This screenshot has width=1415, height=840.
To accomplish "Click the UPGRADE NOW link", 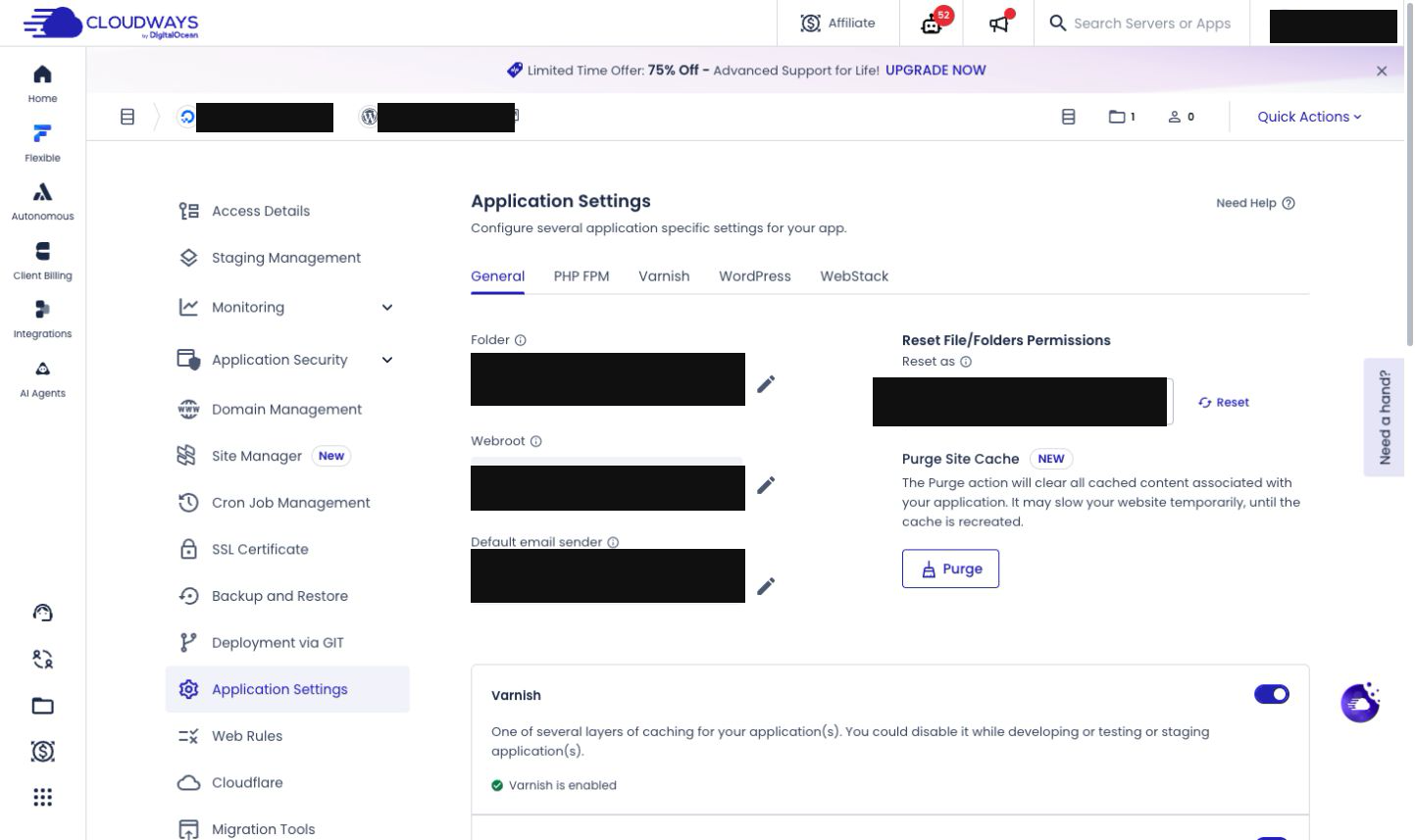I will pos(935,71).
